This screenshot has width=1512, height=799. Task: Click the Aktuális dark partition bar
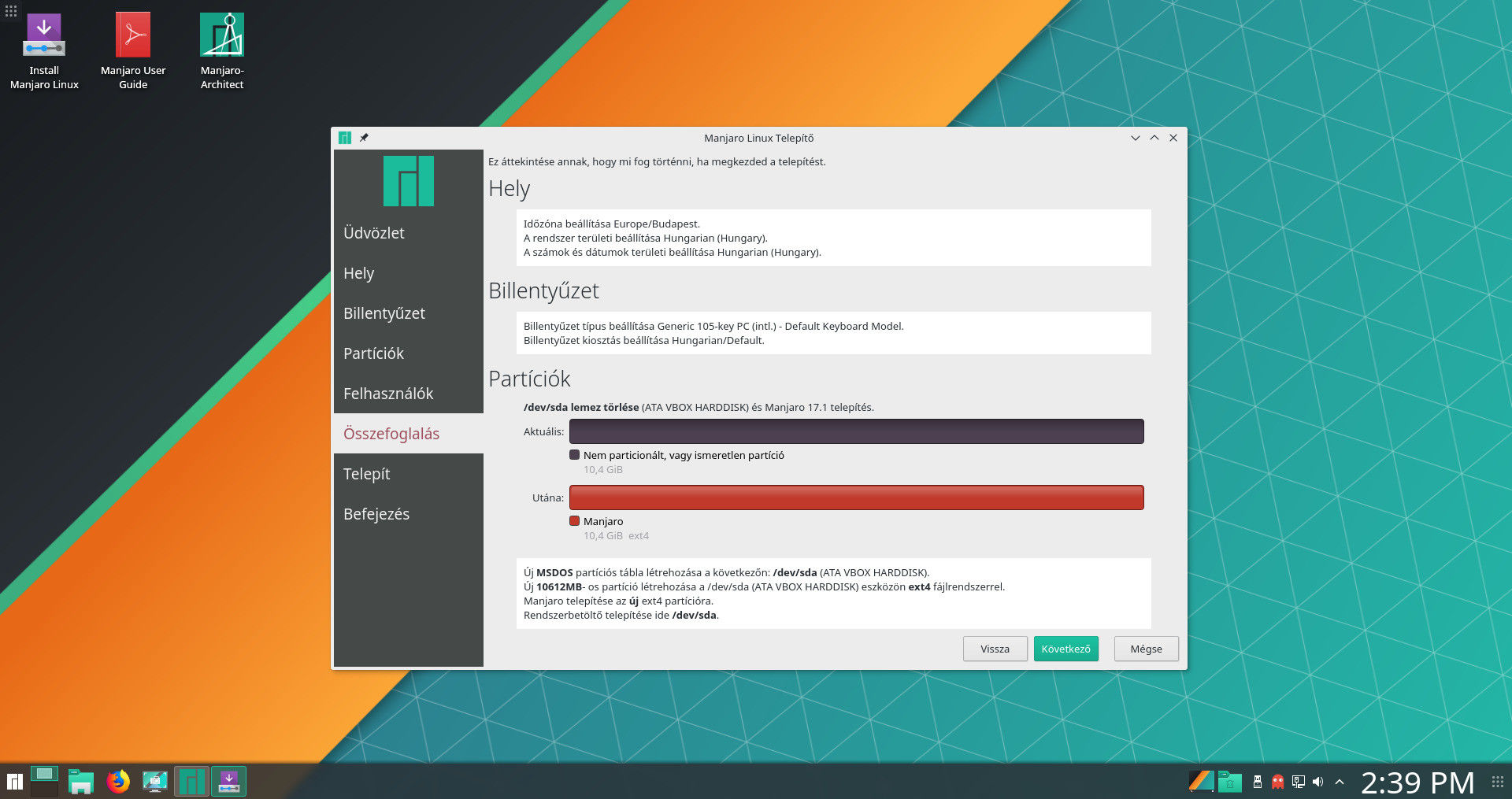856,431
